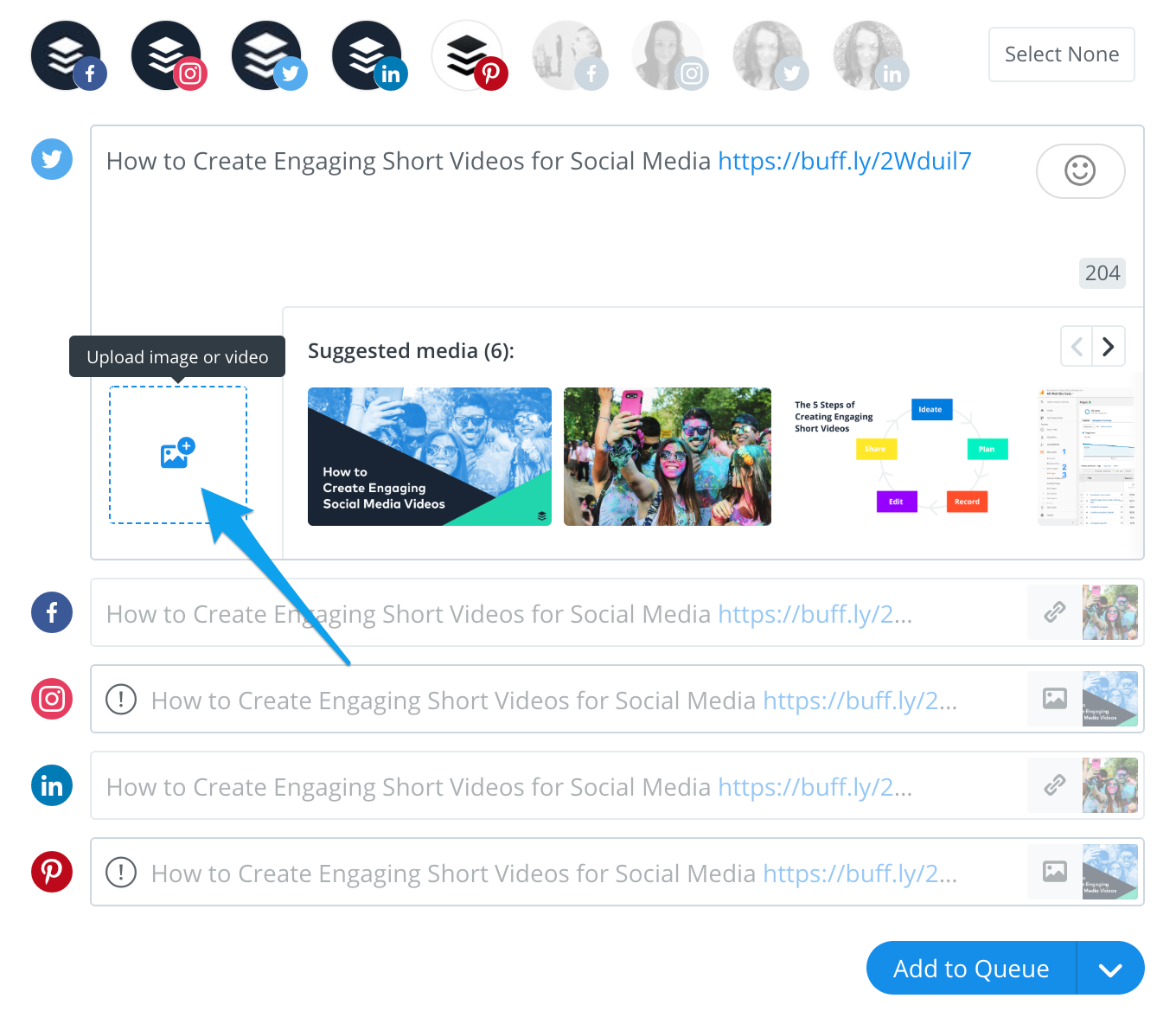The height and width of the screenshot is (1024, 1176).
Task: Show next suggested media with right chevron
Action: coord(1109,347)
